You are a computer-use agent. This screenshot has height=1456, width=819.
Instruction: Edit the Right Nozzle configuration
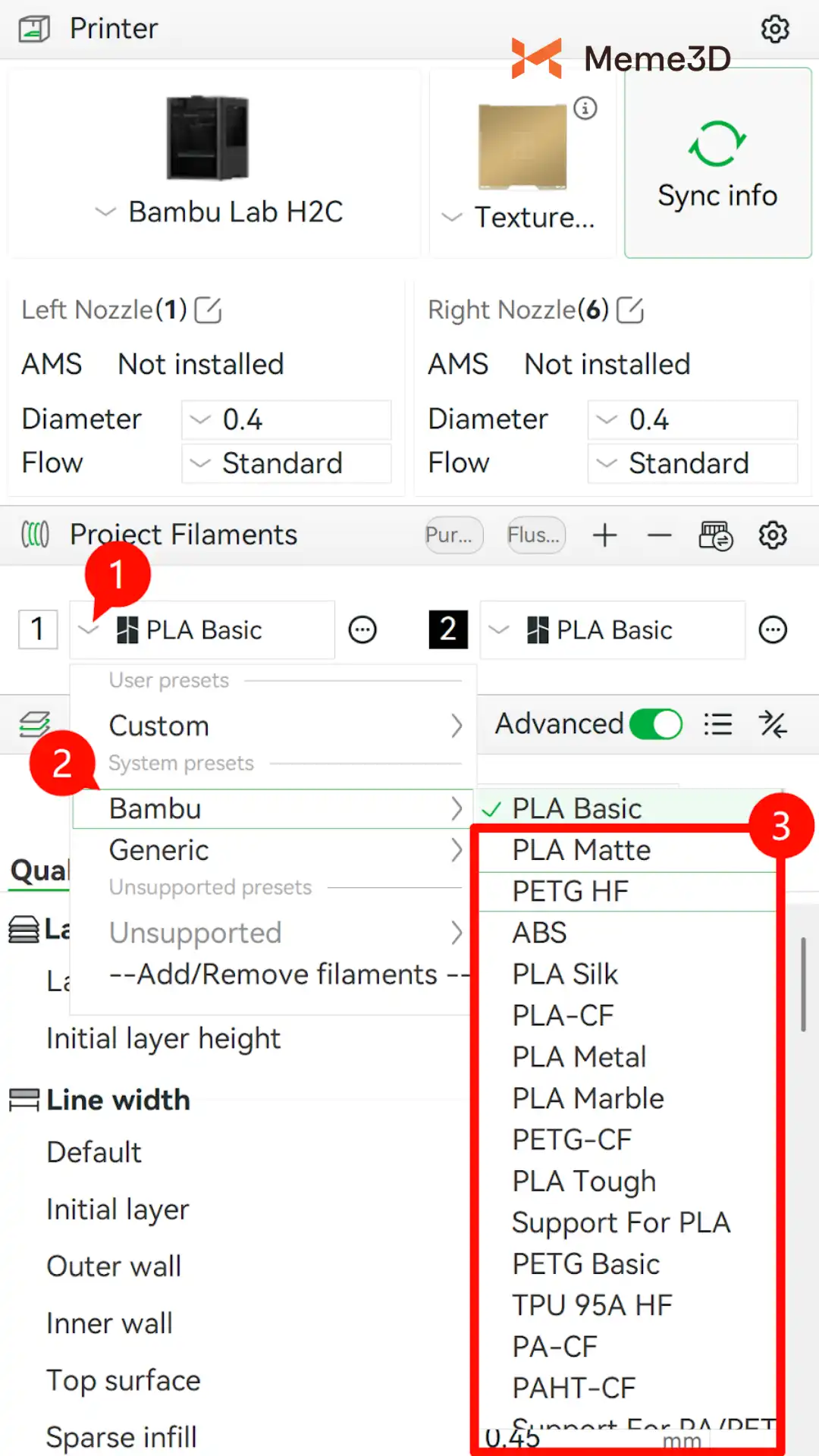(630, 310)
